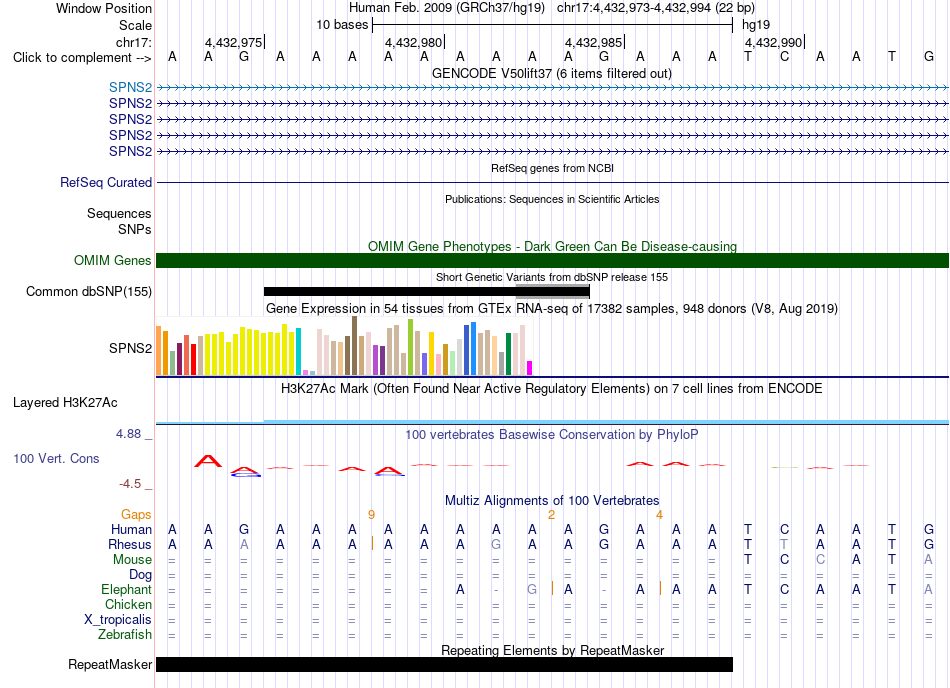The image size is (950, 688).
Task: Open the "OMIM Genes" track label
Action: click(113, 260)
